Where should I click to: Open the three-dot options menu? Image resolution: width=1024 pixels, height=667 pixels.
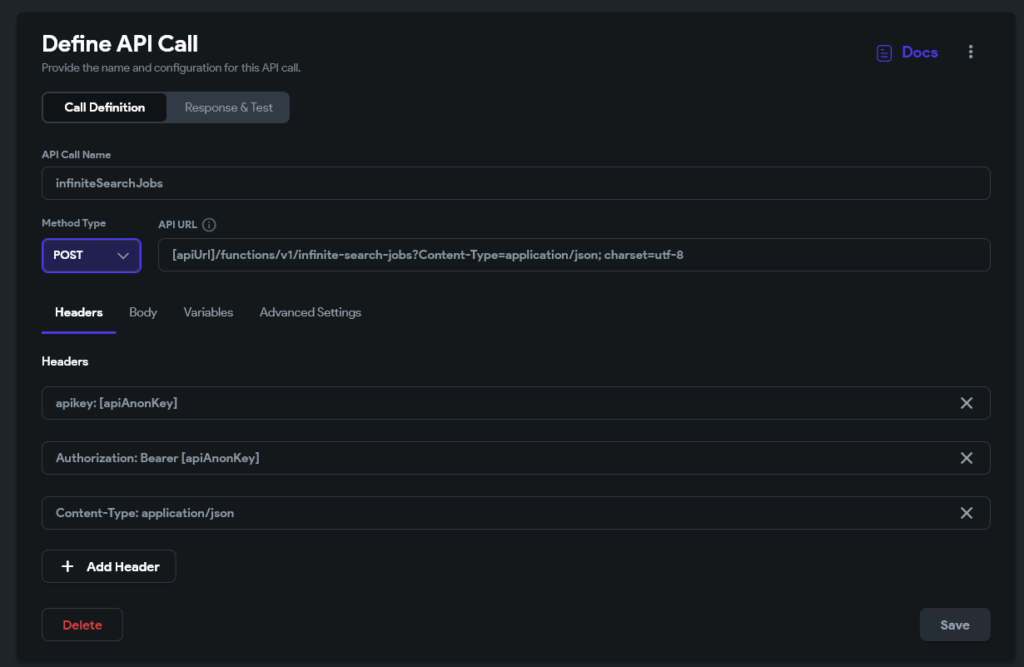pos(971,51)
